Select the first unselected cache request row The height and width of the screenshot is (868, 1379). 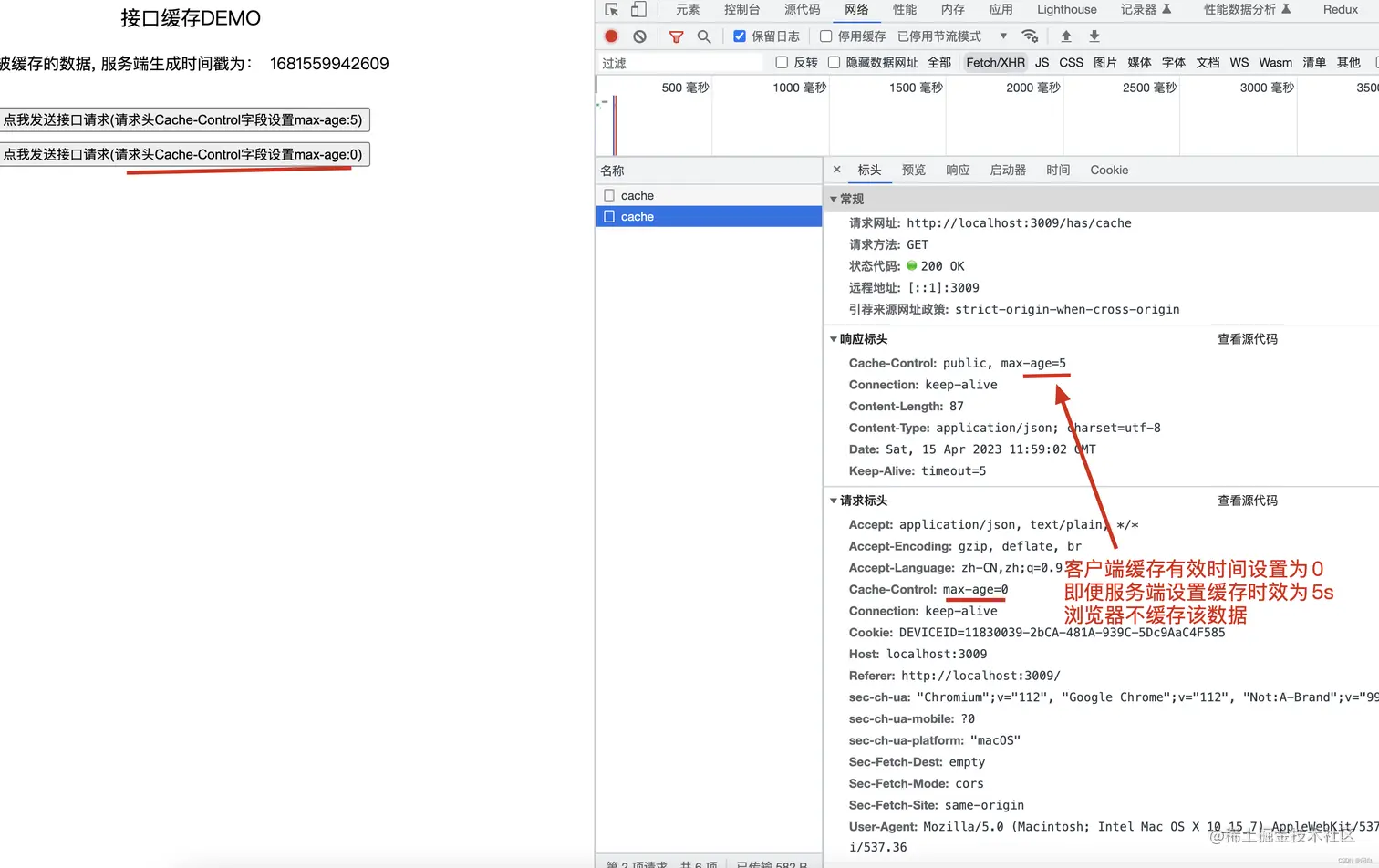click(x=709, y=195)
